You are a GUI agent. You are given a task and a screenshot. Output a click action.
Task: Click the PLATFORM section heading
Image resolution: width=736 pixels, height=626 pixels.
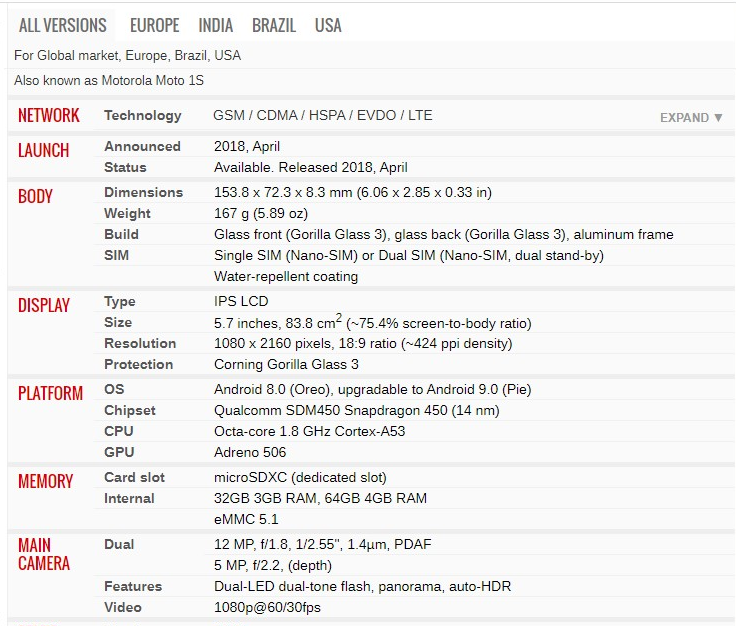[50, 393]
